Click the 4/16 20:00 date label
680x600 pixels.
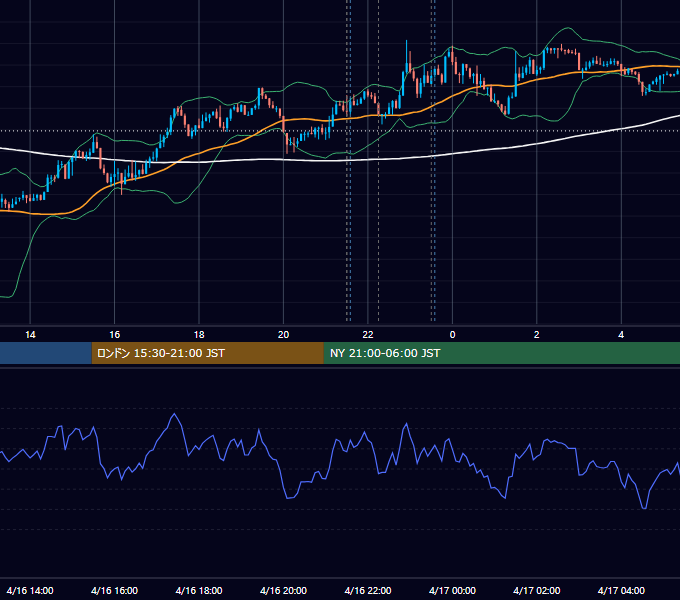tap(283, 590)
